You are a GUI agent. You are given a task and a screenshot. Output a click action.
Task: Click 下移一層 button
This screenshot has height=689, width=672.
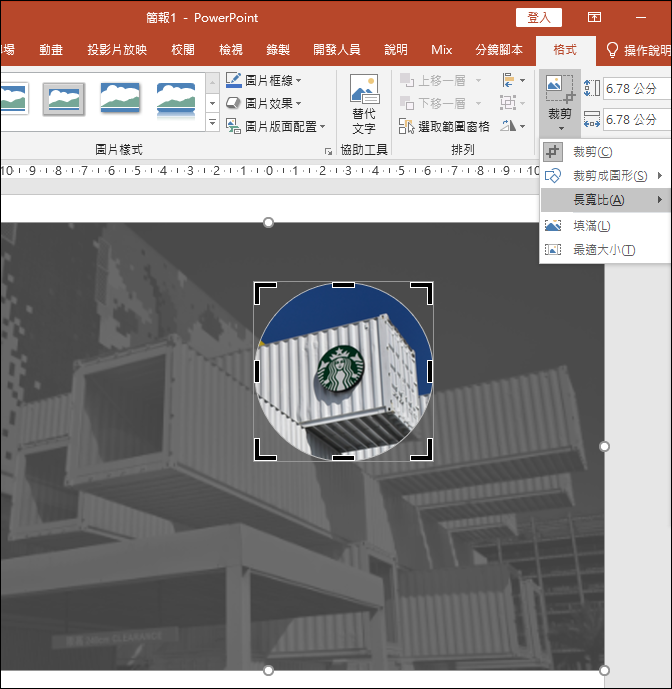(x=432, y=103)
